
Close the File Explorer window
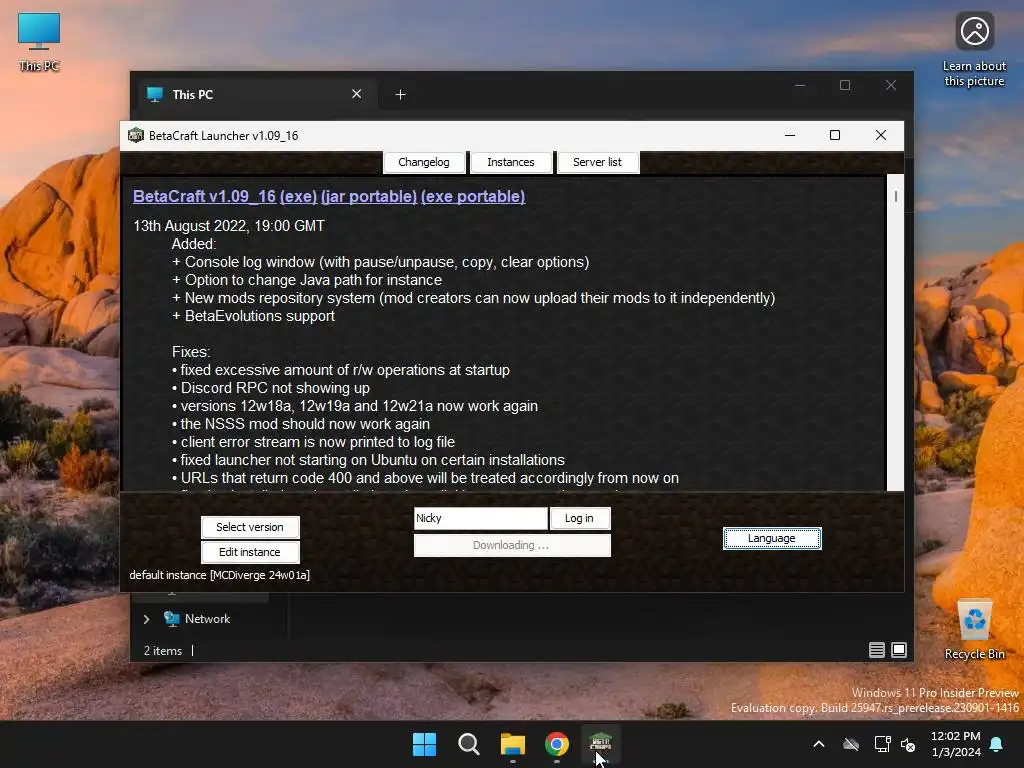point(891,86)
